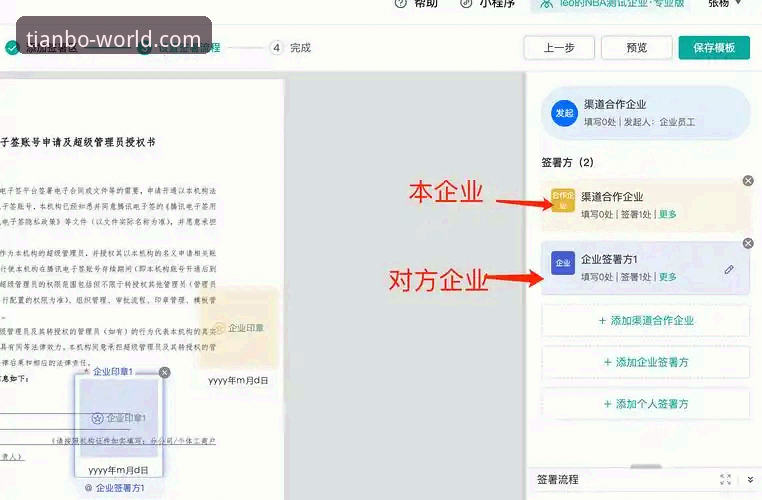The width and height of the screenshot is (762, 500).
Task: Open the 张杨 user dropdown
Action: [725, 4]
